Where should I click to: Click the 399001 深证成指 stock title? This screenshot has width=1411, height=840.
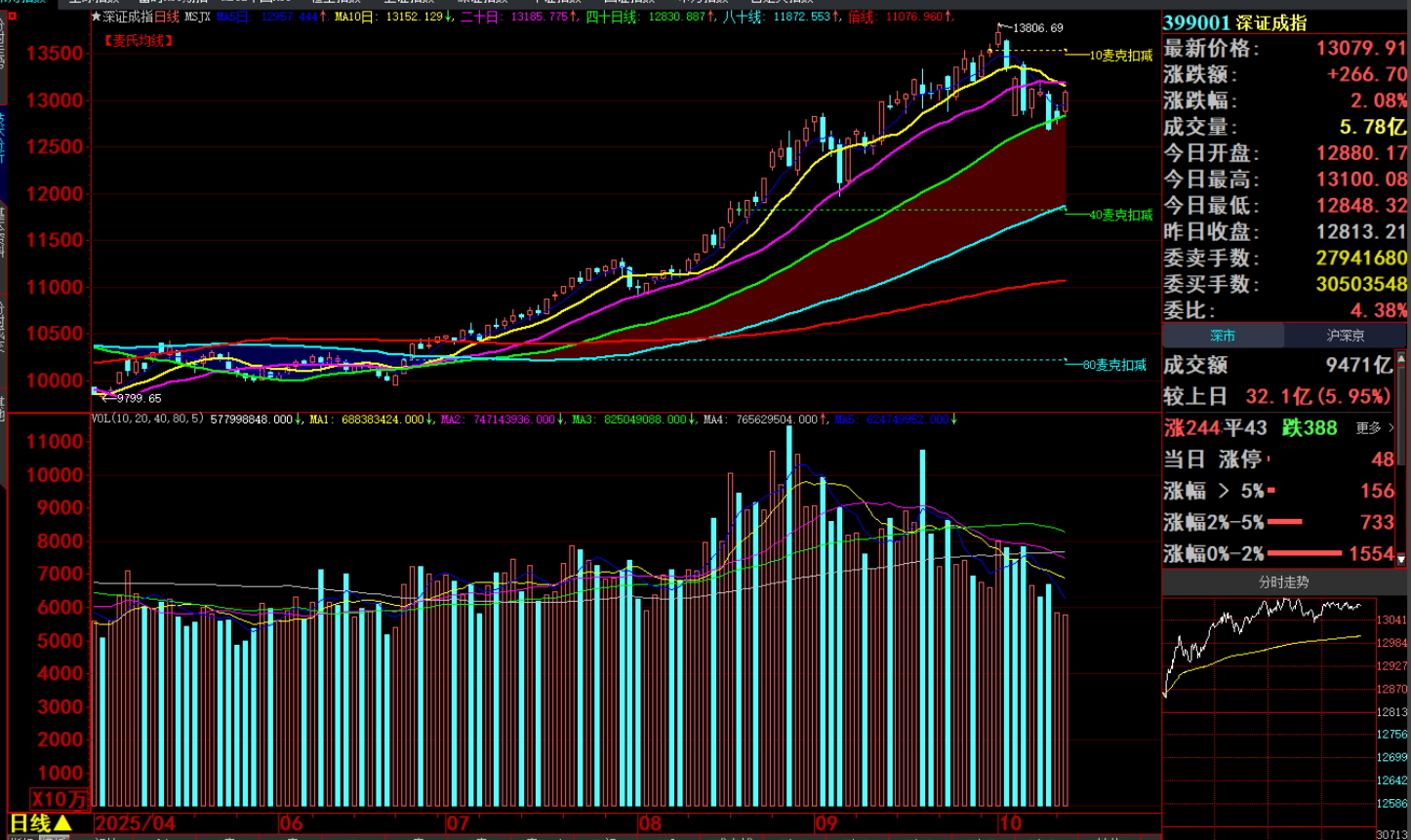pyautogui.click(x=1234, y=22)
